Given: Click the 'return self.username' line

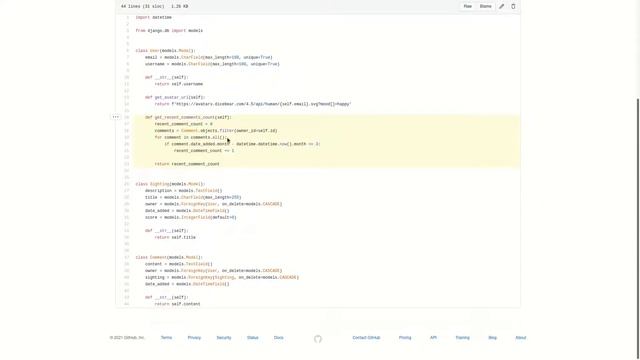Looking at the screenshot, I should click(x=179, y=84).
